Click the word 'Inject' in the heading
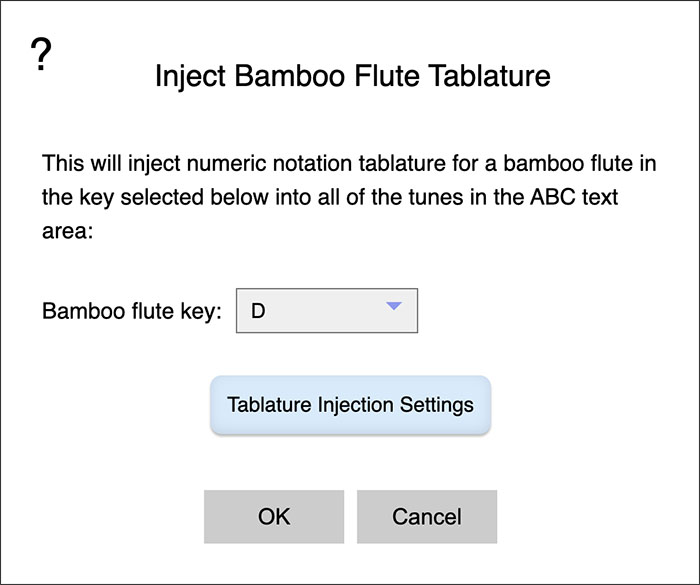The width and height of the screenshot is (700, 585). pyautogui.click(x=190, y=76)
